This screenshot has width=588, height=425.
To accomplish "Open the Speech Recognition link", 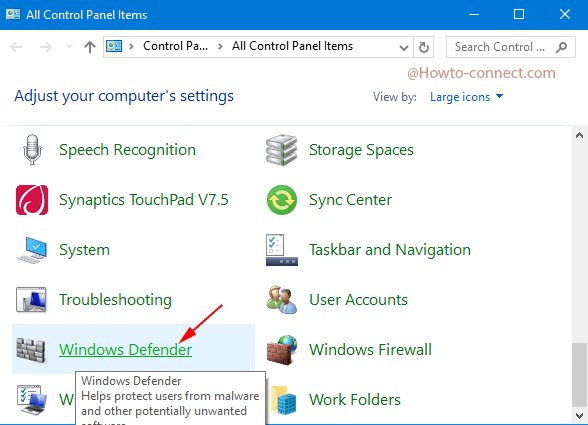I will pyautogui.click(x=127, y=150).
